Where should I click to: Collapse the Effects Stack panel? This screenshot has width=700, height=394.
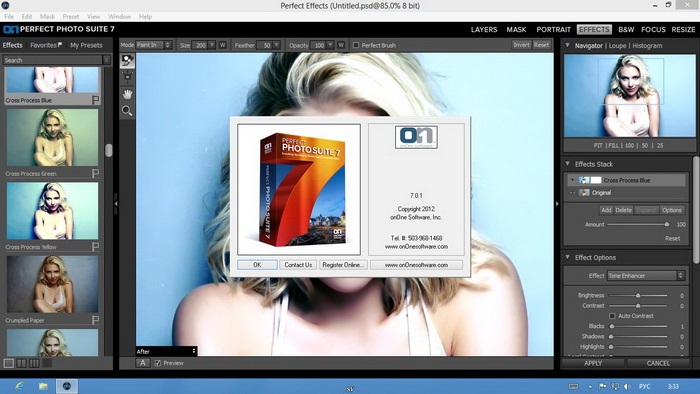(x=567, y=164)
